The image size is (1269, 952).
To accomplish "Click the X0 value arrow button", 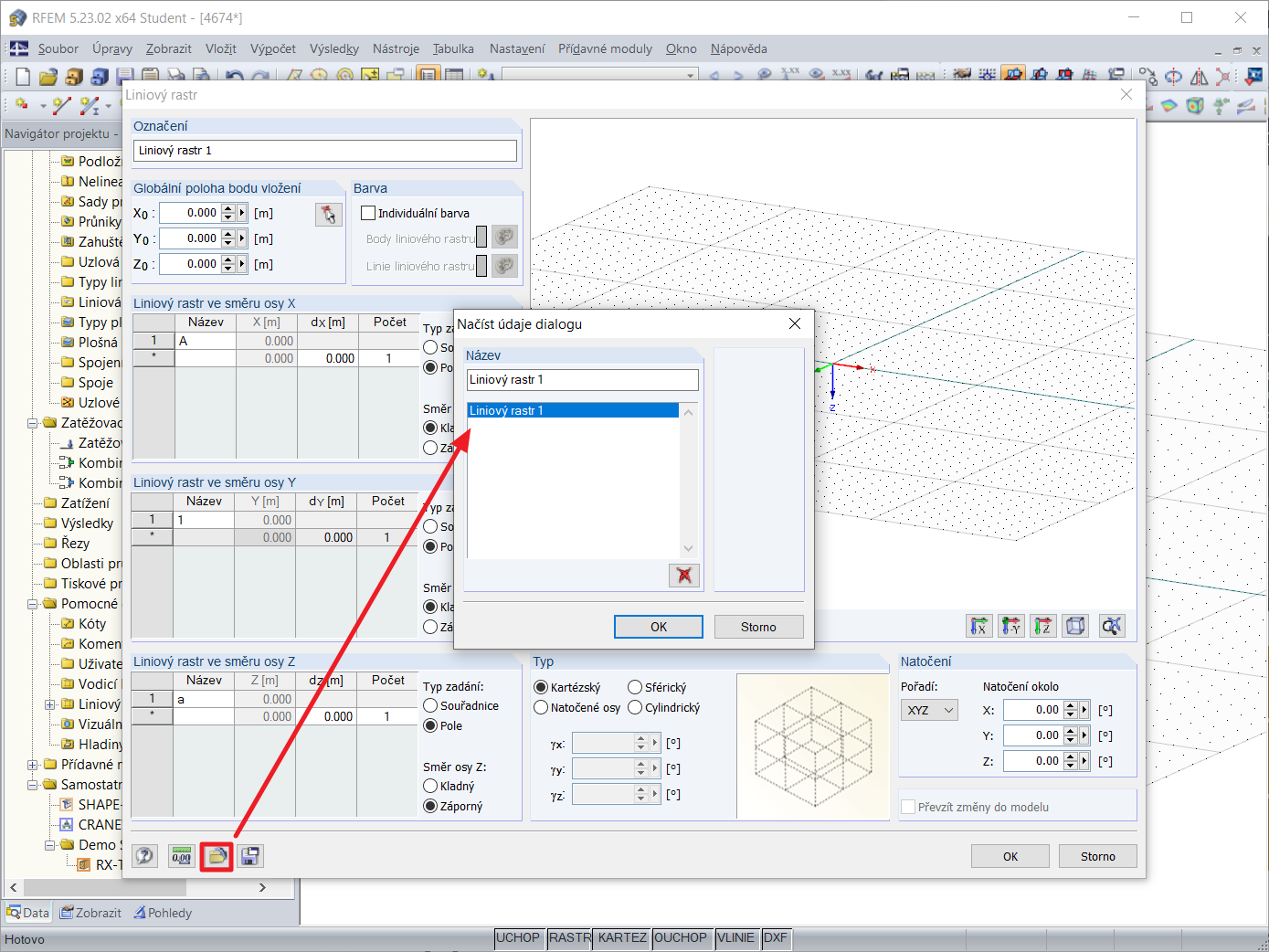I will tap(241, 213).
